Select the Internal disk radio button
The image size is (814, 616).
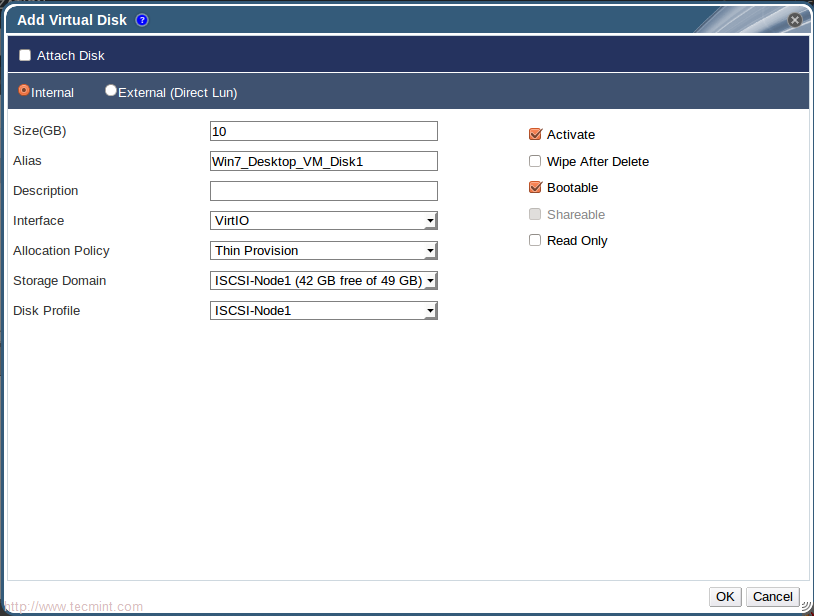(x=24, y=91)
